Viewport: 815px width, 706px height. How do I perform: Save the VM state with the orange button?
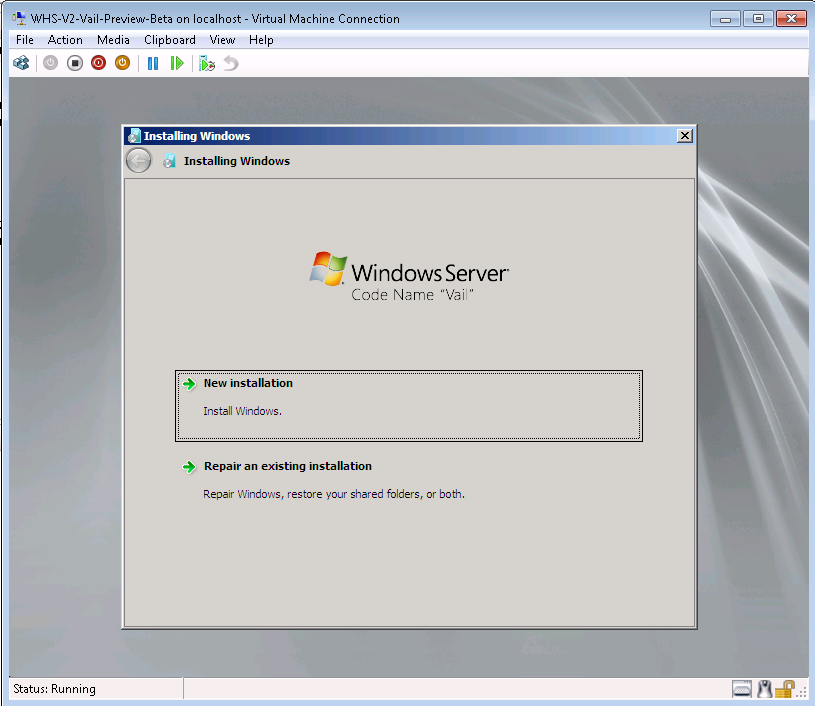[122, 63]
